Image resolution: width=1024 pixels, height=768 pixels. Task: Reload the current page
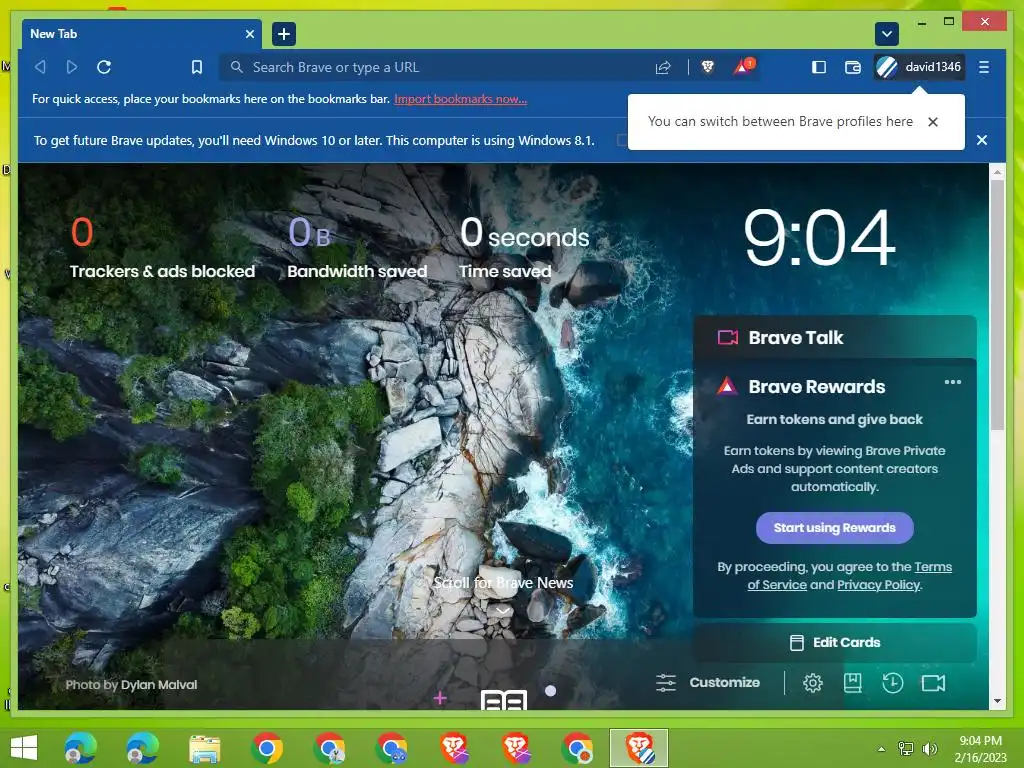104,67
